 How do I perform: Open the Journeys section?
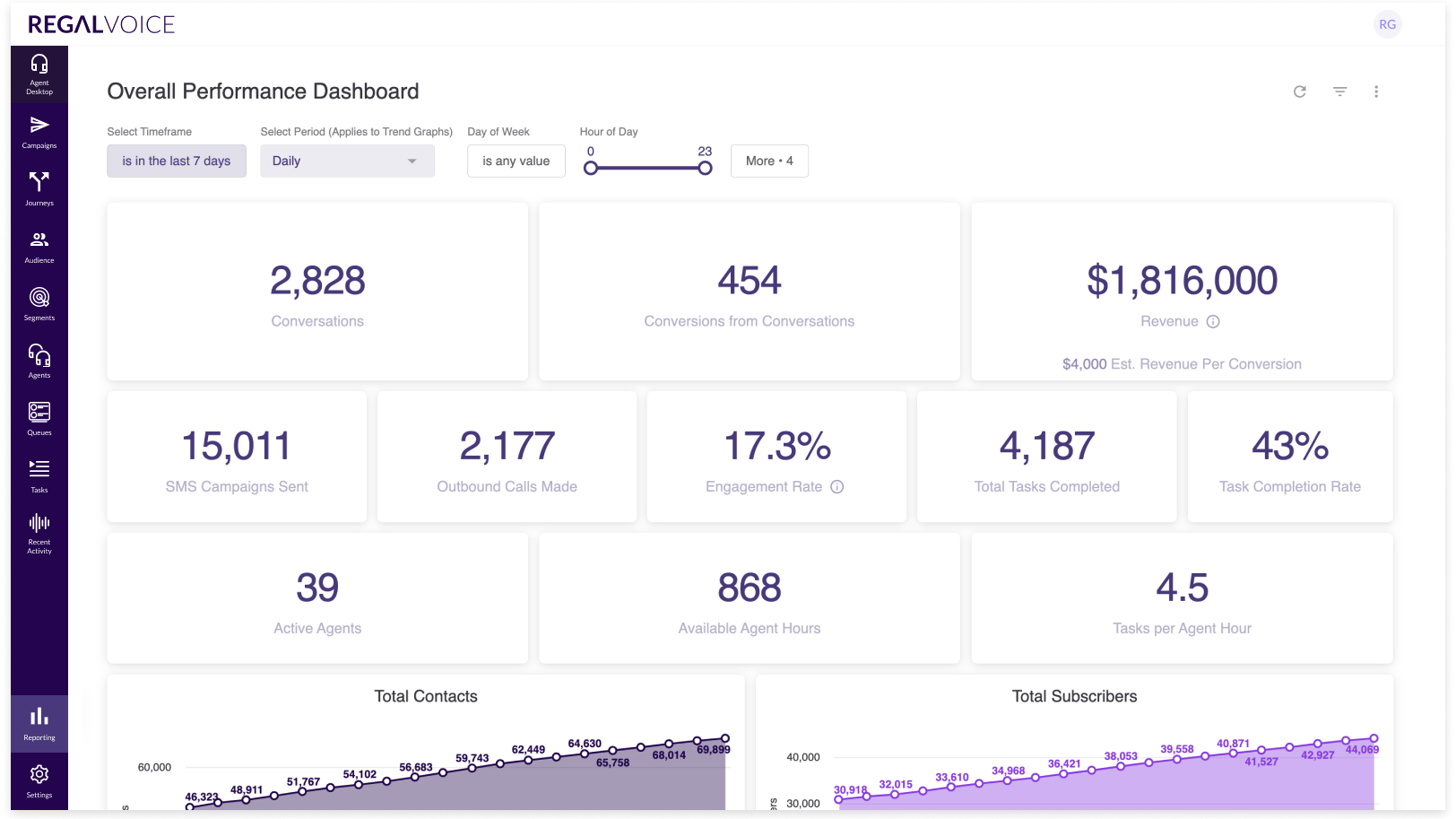click(39, 188)
